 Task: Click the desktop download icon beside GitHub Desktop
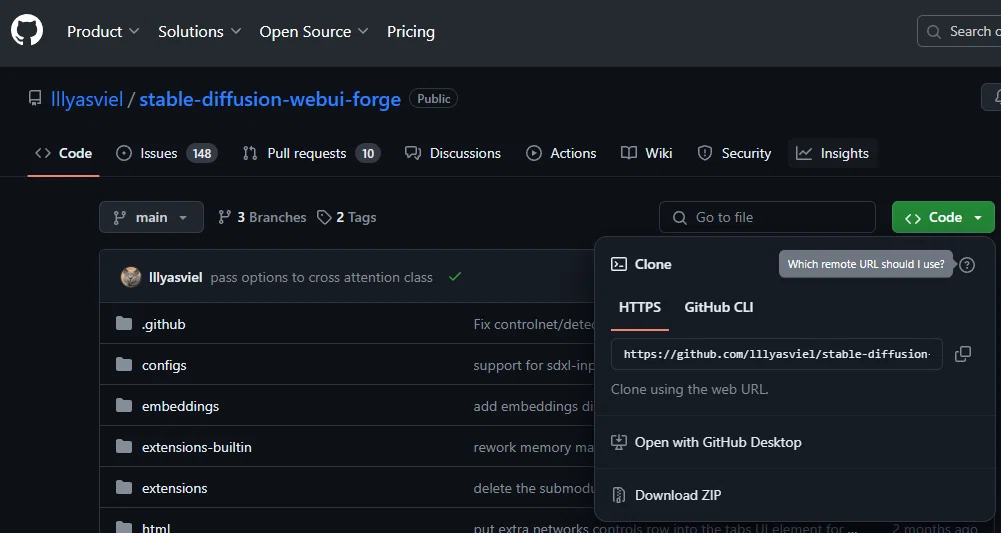(x=619, y=442)
